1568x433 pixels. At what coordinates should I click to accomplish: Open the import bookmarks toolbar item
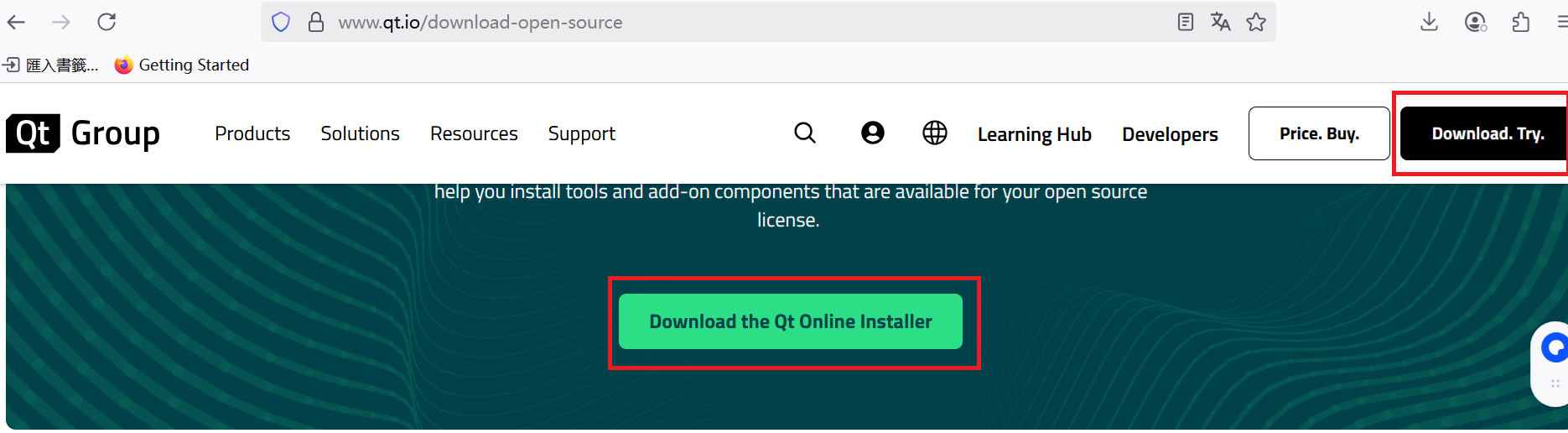(50, 65)
